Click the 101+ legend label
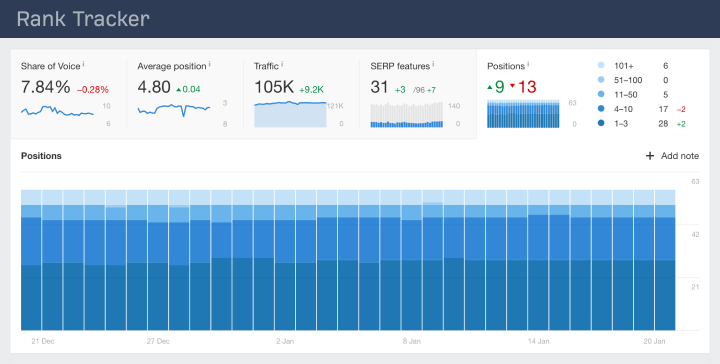This screenshot has height=364, width=720. (x=624, y=66)
